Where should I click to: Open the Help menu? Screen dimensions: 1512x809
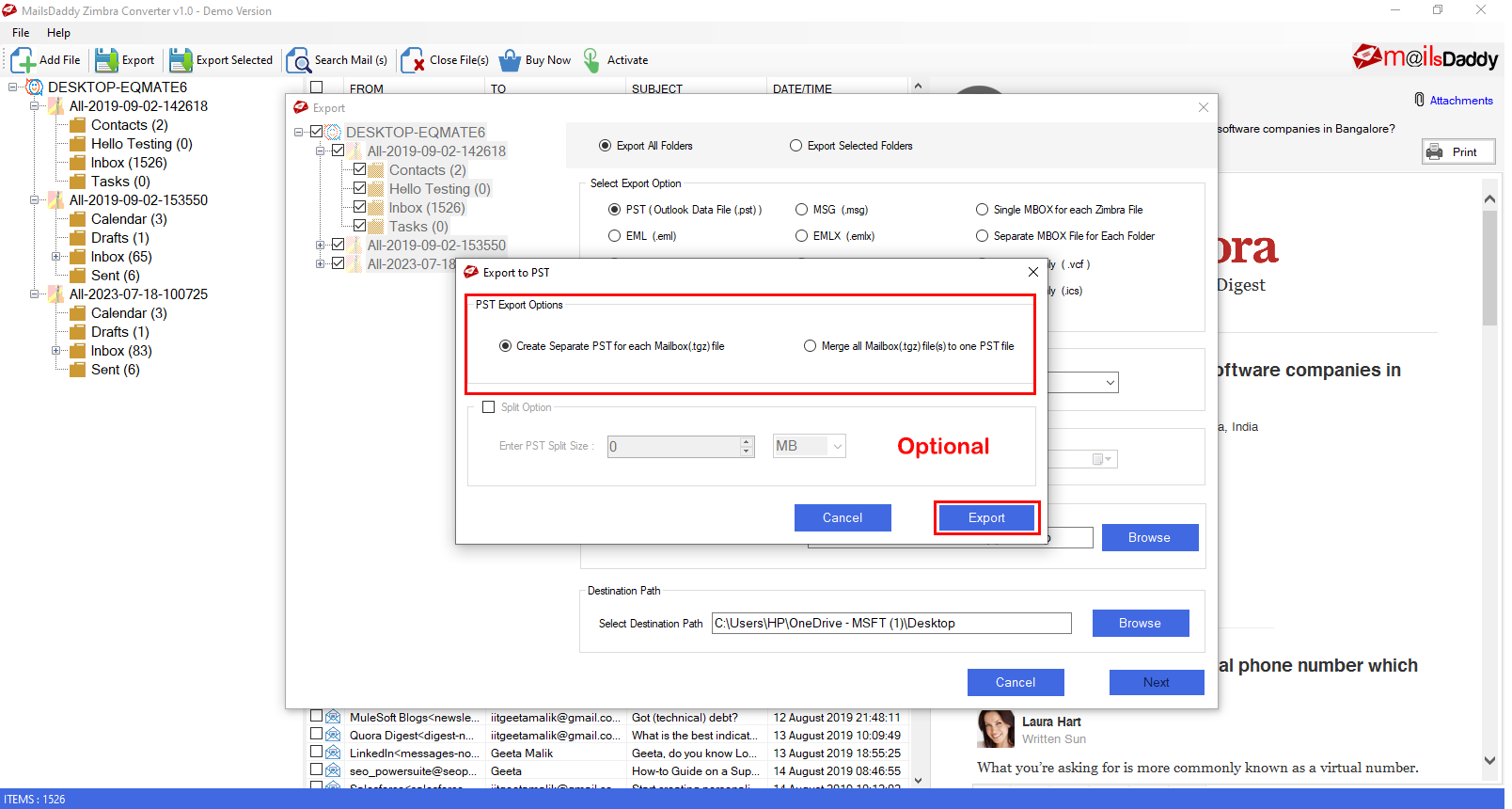(x=58, y=33)
